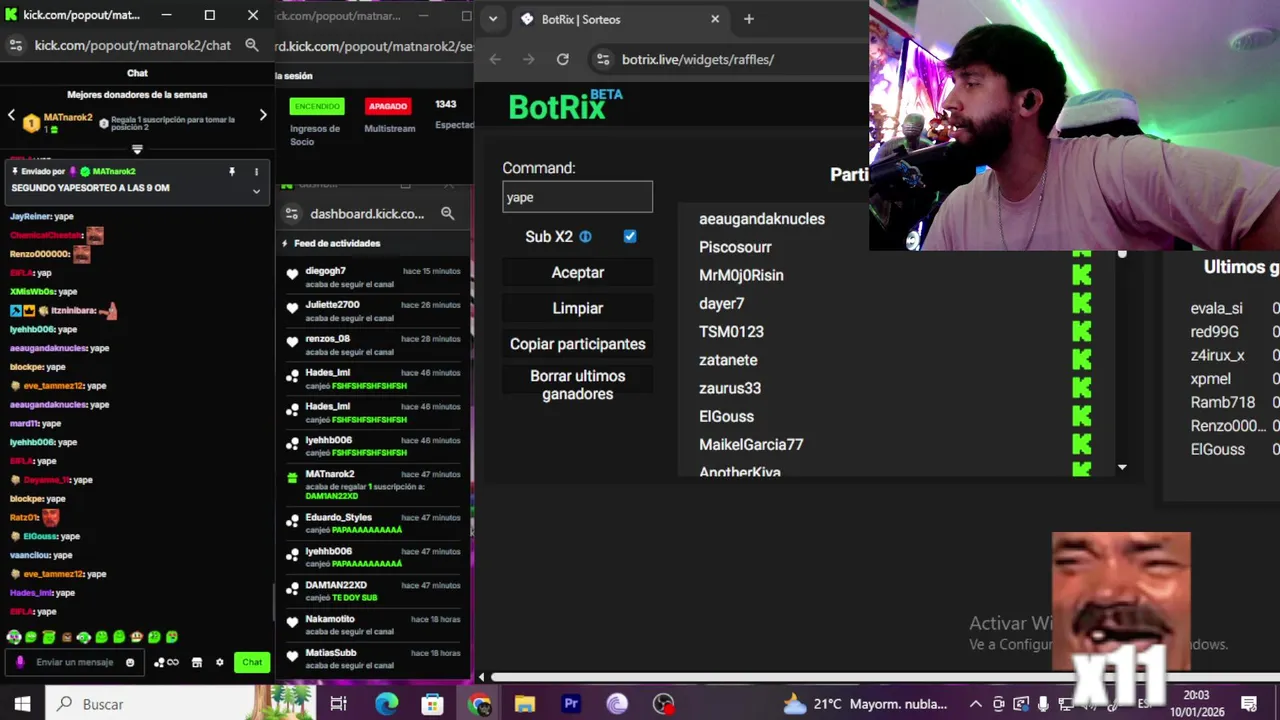Click Borrar ultimos ganadores button
1280x720 pixels.
click(x=578, y=385)
